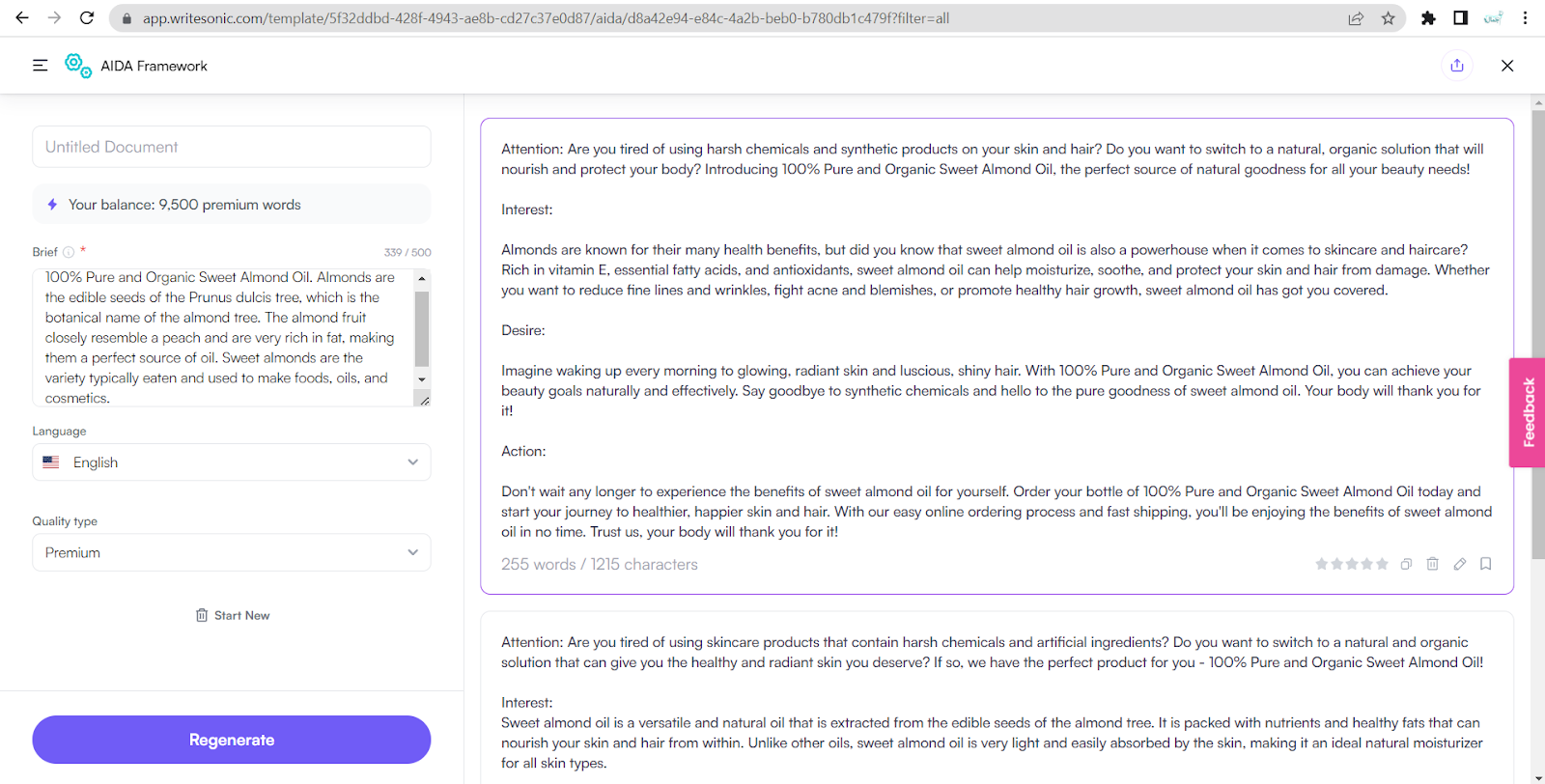The height and width of the screenshot is (784, 1545).
Task: Rate the first output three stars
Action: 1352,564
